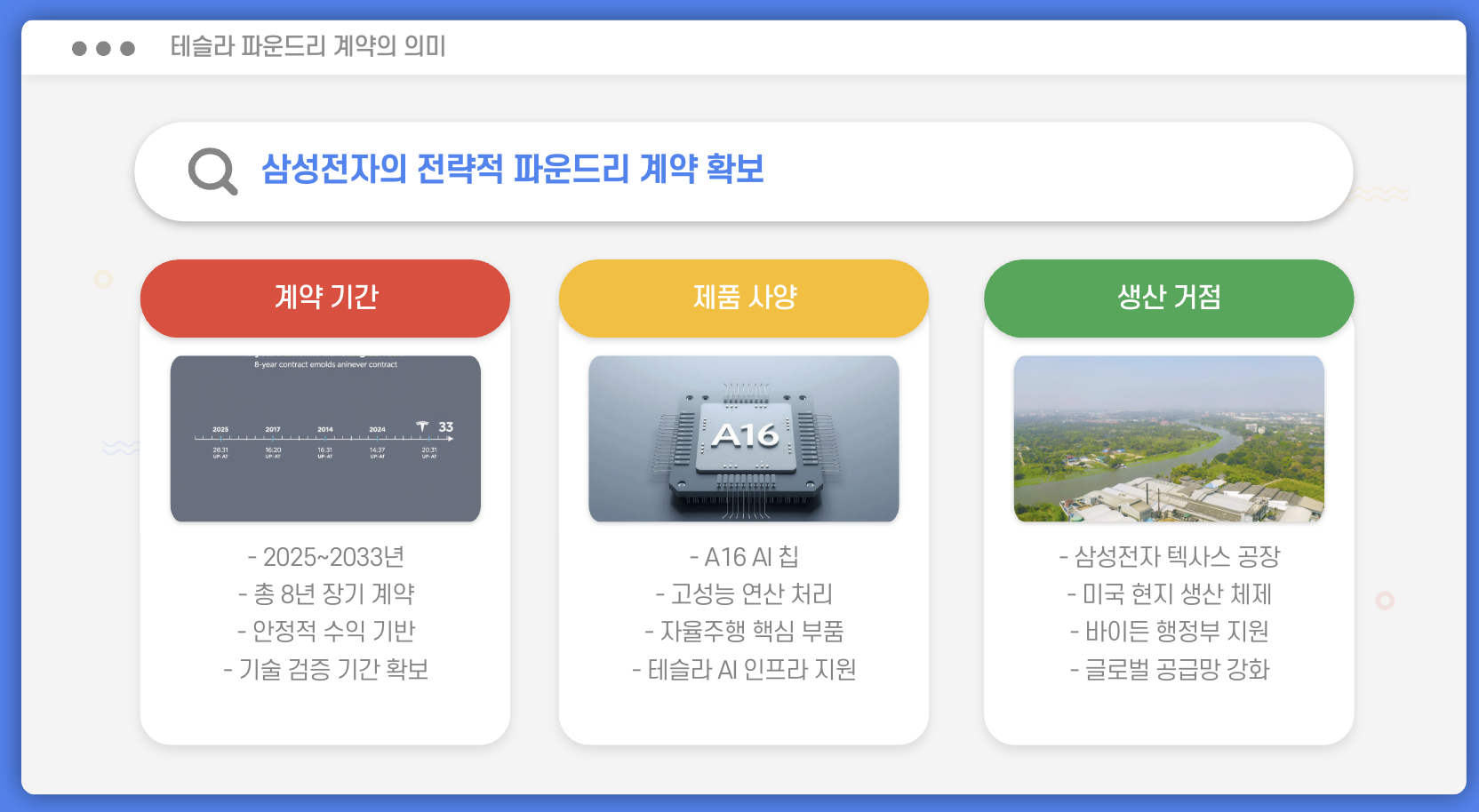Open the aerial factory river photo thumbnail
Viewport: 1479px width, 812px height.
pos(1169,439)
